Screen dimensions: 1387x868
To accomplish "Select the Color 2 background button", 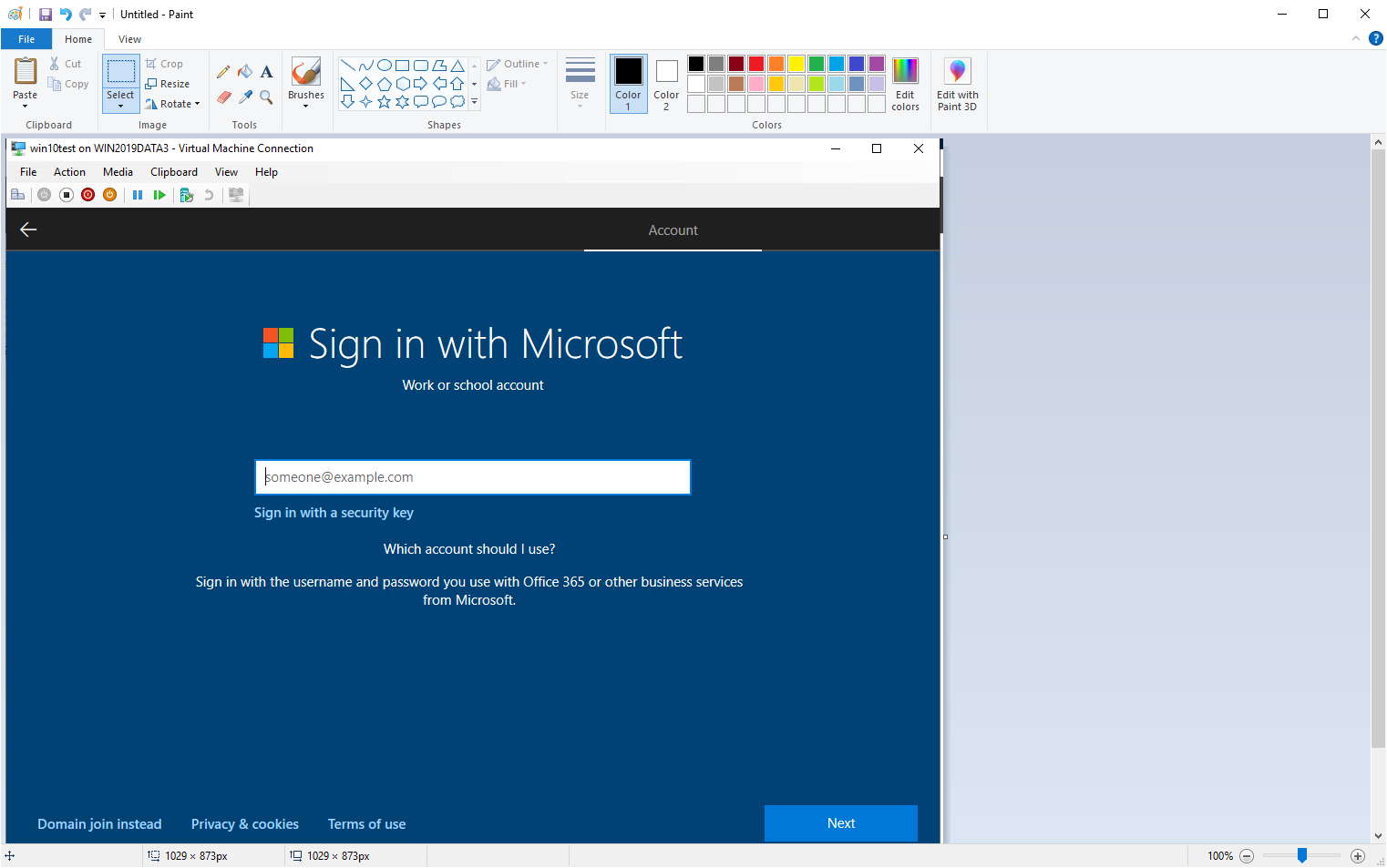I will coord(666,84).
